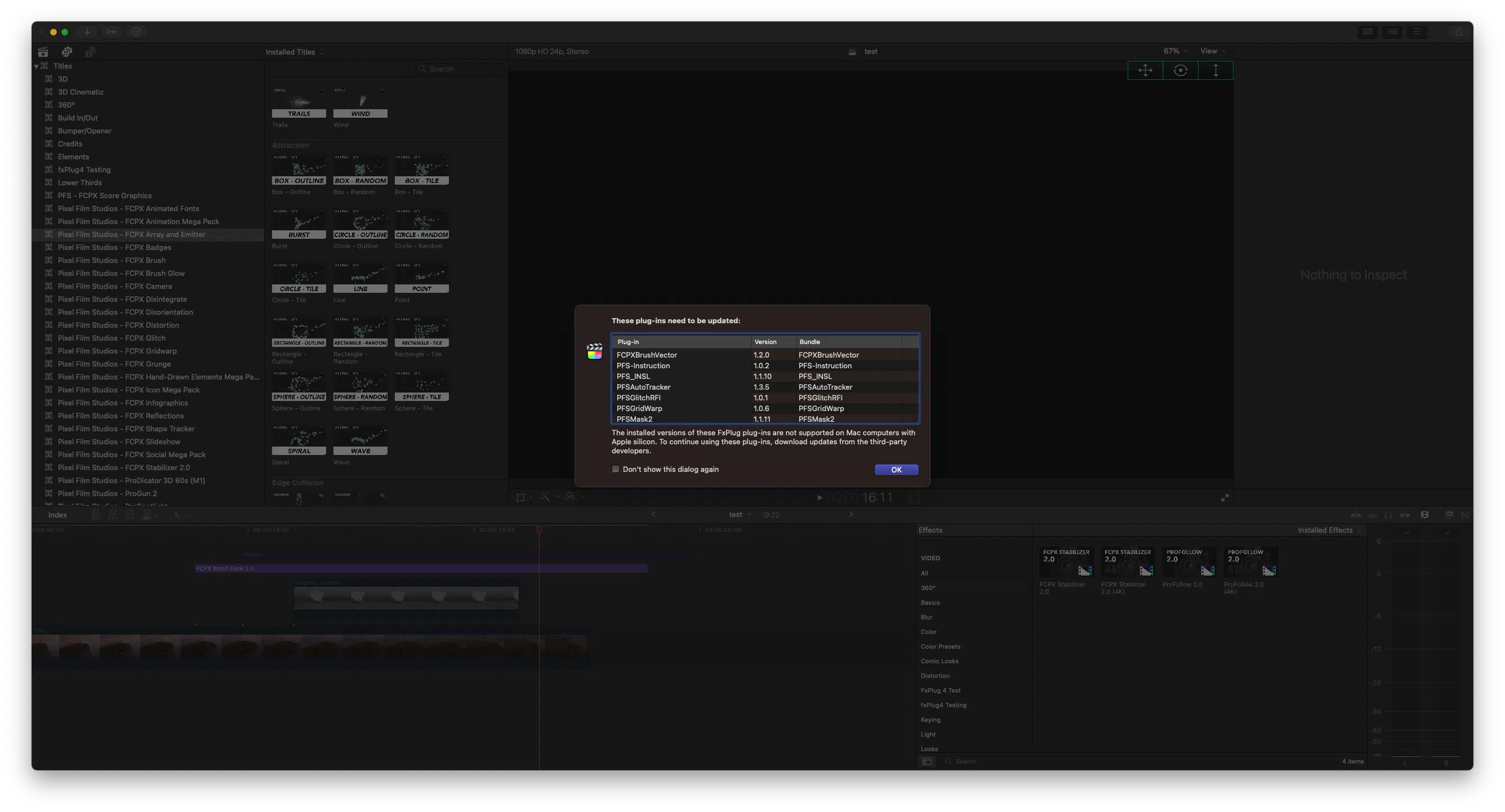1505x812 pixels.
Task: Open the Background Tasks checkmark icon
Action: pos(136,32)
